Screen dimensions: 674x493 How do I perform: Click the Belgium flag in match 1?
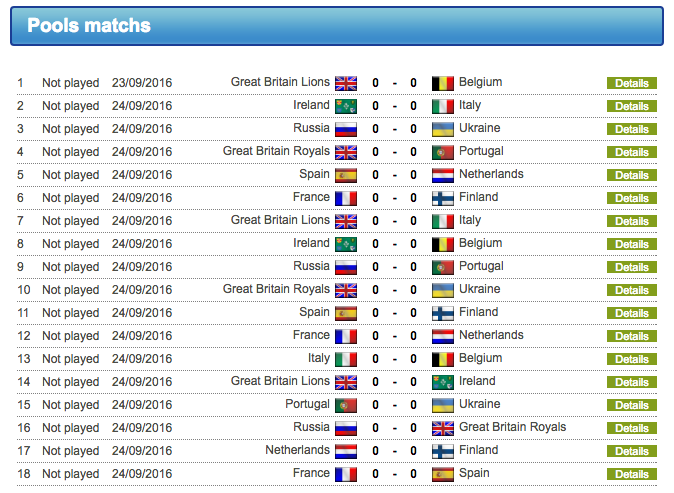coord(442,83)
